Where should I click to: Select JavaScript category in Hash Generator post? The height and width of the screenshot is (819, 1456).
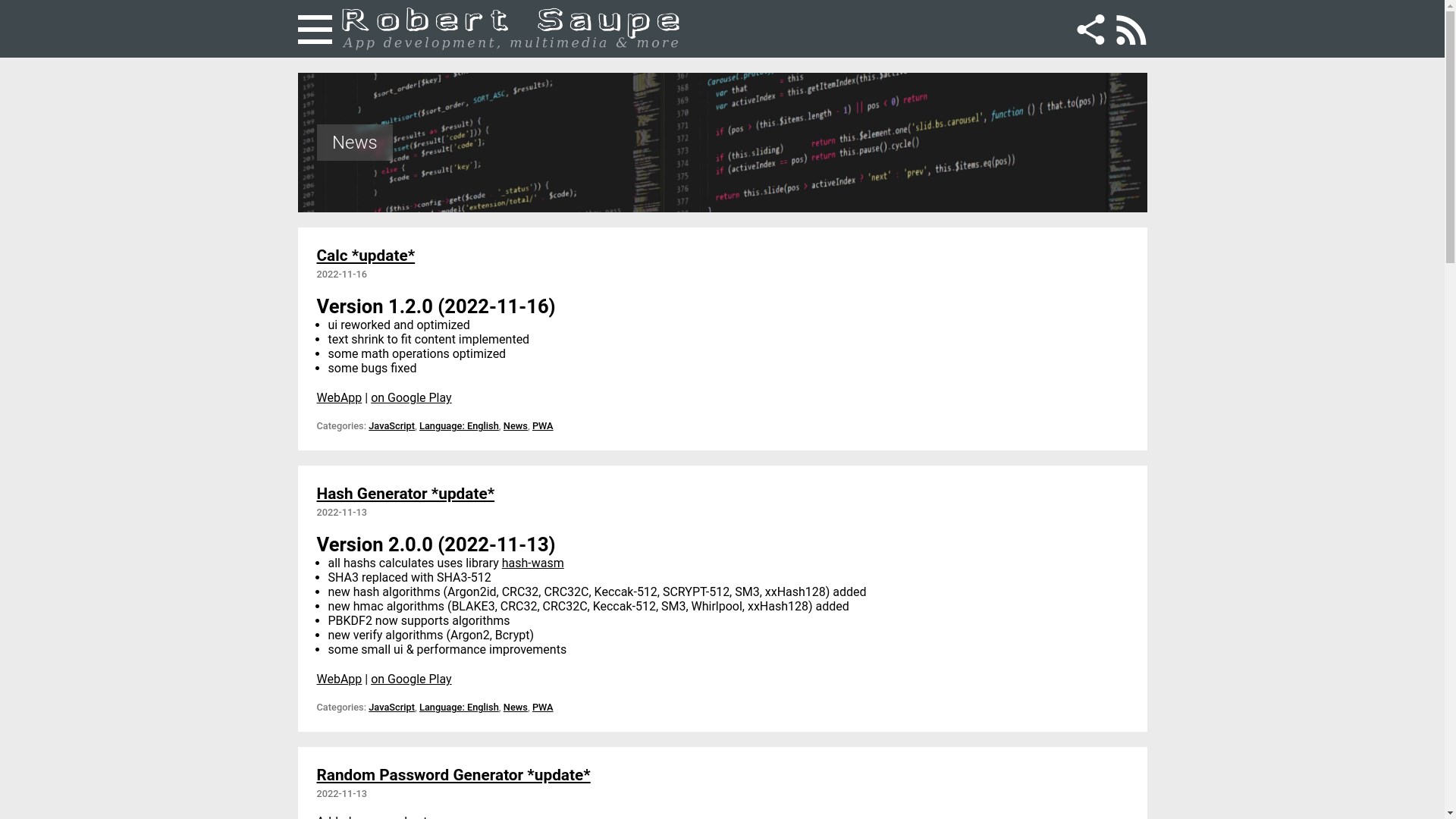(x=391, y=708)
